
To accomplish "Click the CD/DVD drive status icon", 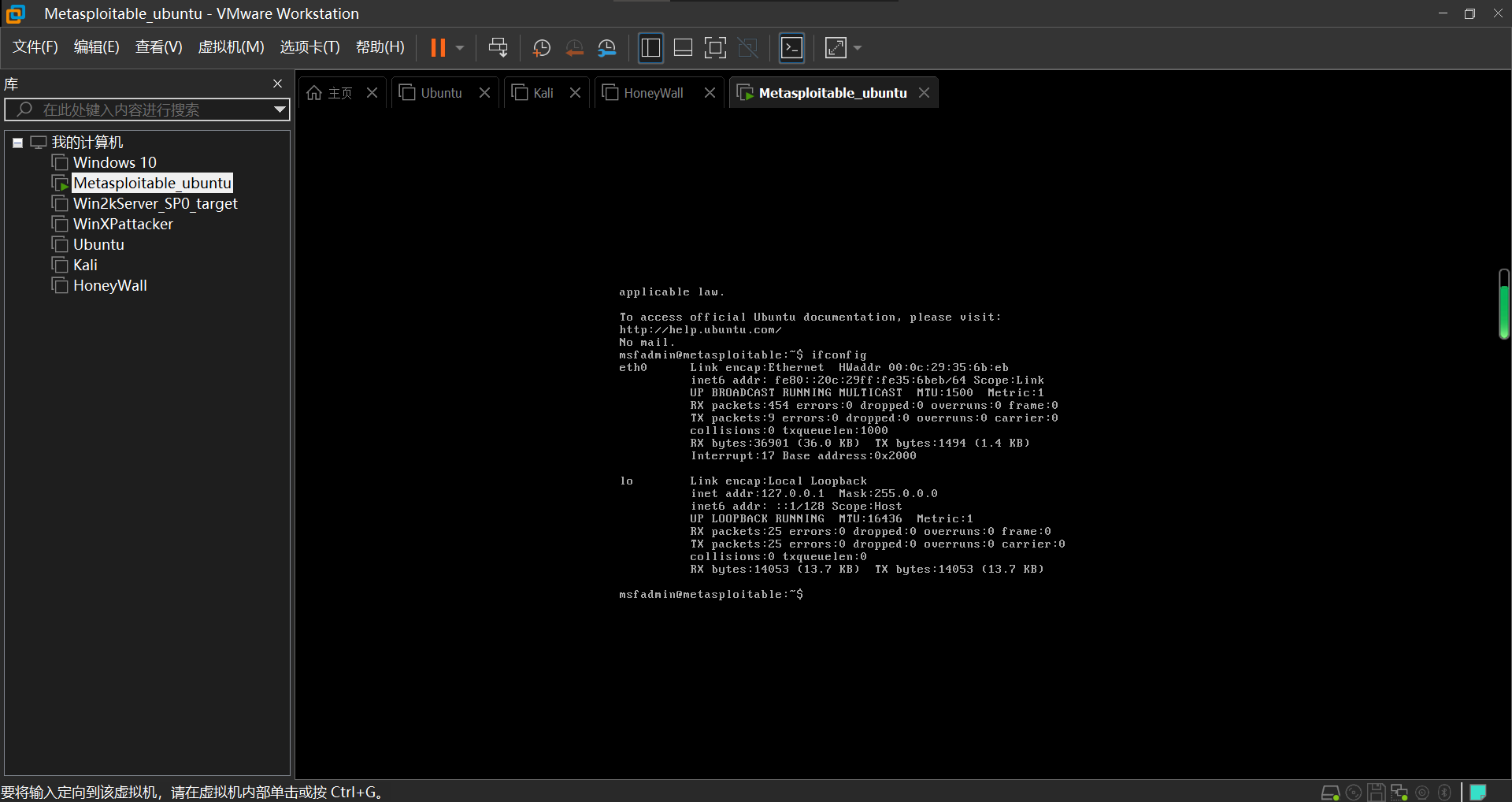I will (1354, 793).
